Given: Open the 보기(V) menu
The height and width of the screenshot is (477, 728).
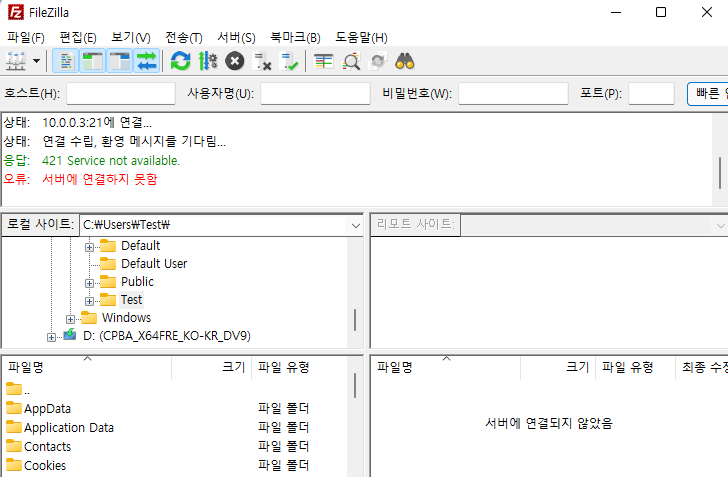Looking at the screenshot, I should [131, 38].
